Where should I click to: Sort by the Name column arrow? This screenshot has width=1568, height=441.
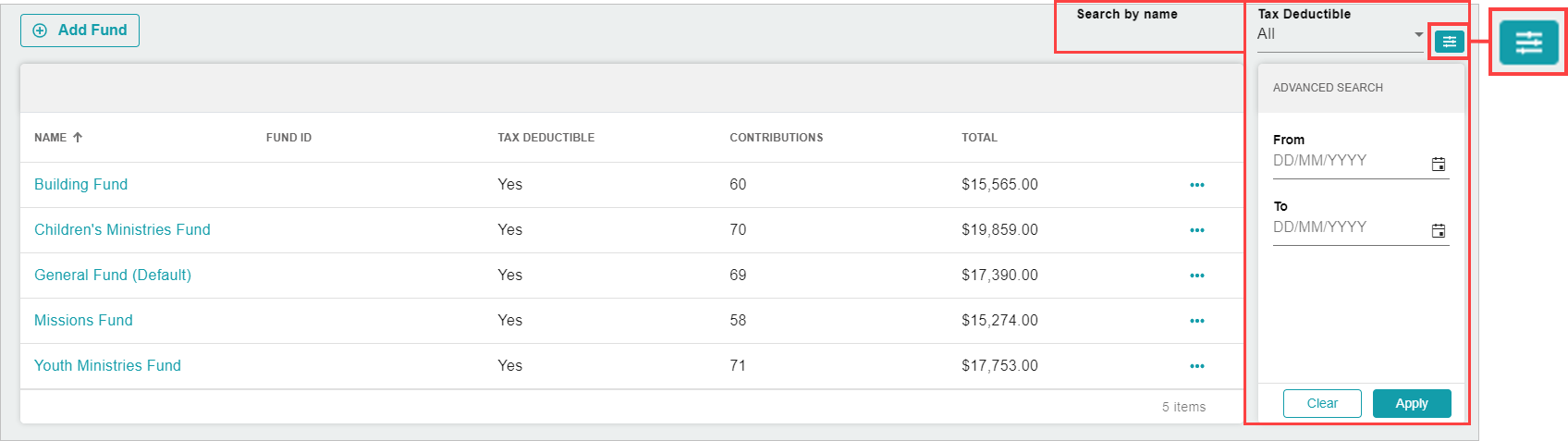click(x=78, y=138)
